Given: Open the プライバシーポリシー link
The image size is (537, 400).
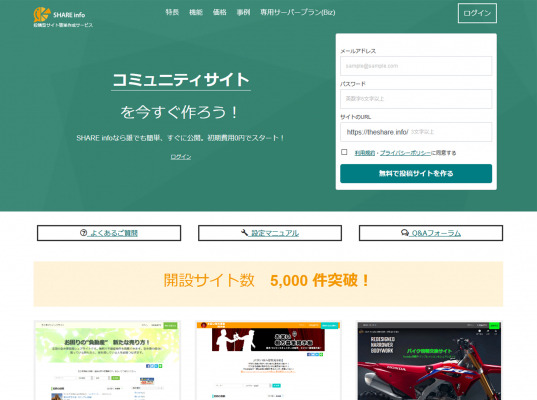Looking at the screenshot, I should point(405,153).
